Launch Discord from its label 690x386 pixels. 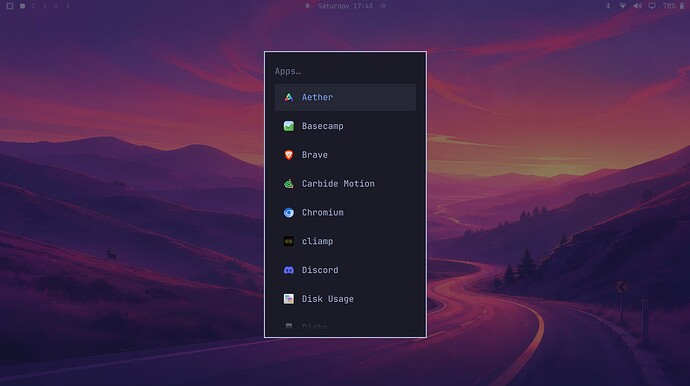pos(320,270)
